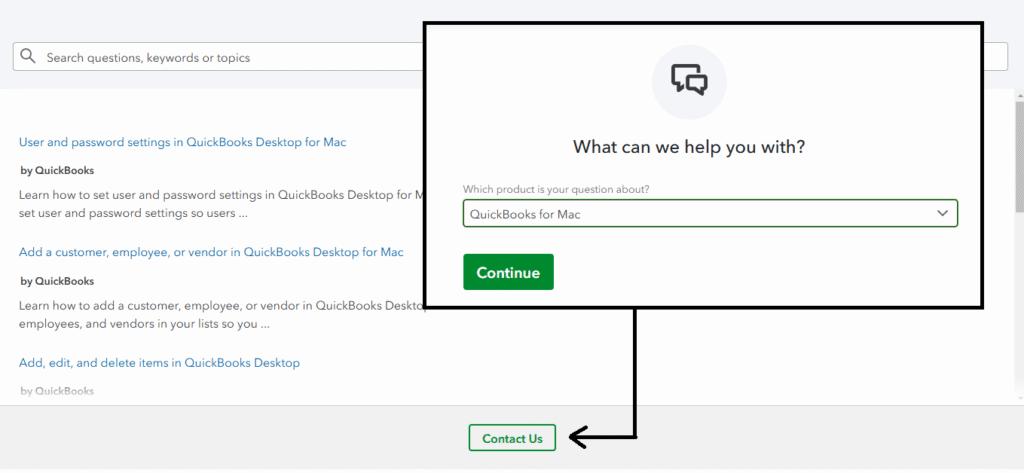
Task: Click the magnifying glass search icon
Action: [x=28, y=57]
